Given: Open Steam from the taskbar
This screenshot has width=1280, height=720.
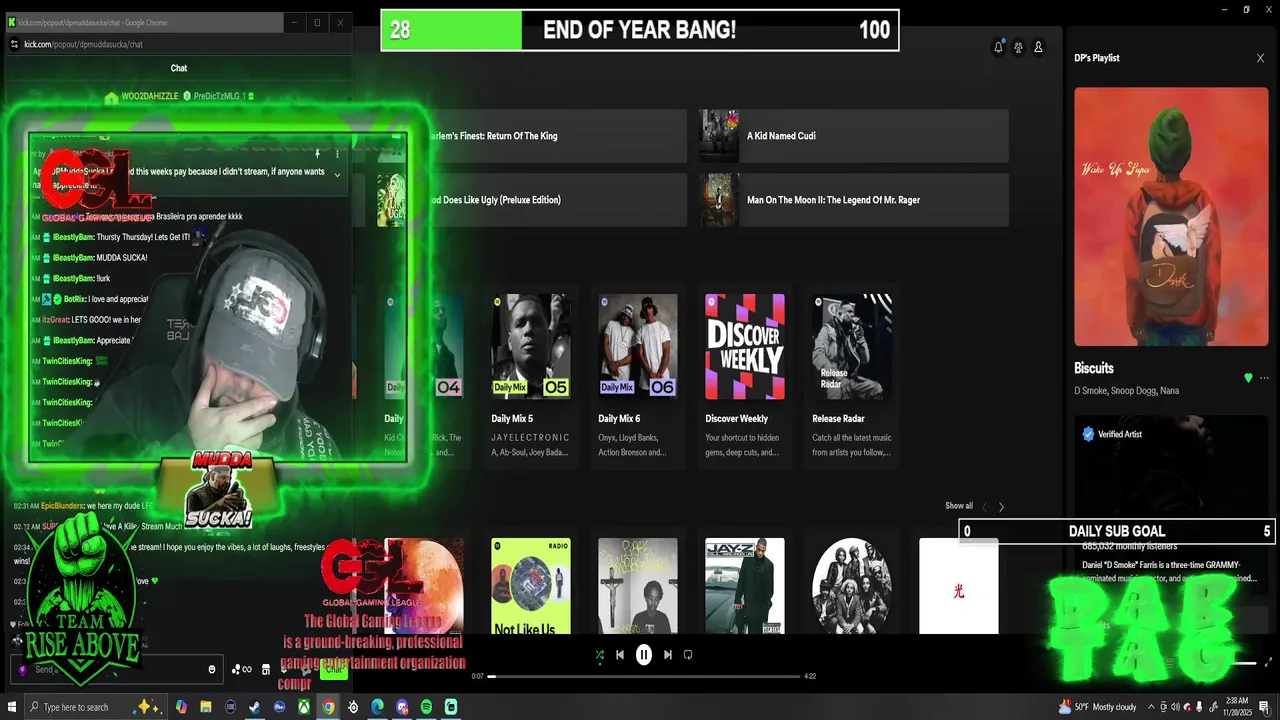Looking at the screenshot, I should point(254,707).
